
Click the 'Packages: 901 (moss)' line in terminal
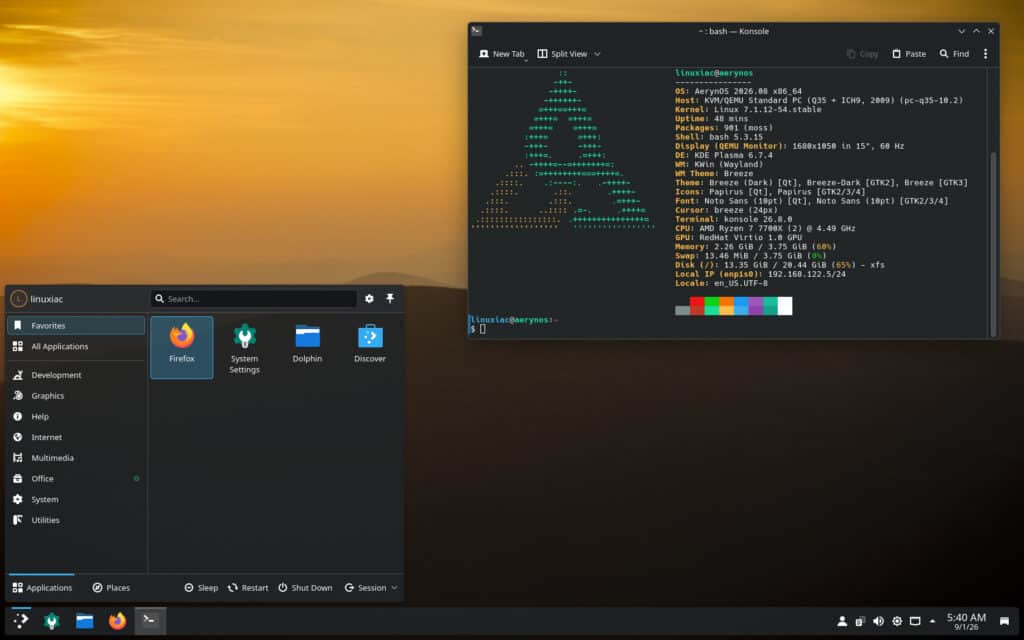pos(724,128)
